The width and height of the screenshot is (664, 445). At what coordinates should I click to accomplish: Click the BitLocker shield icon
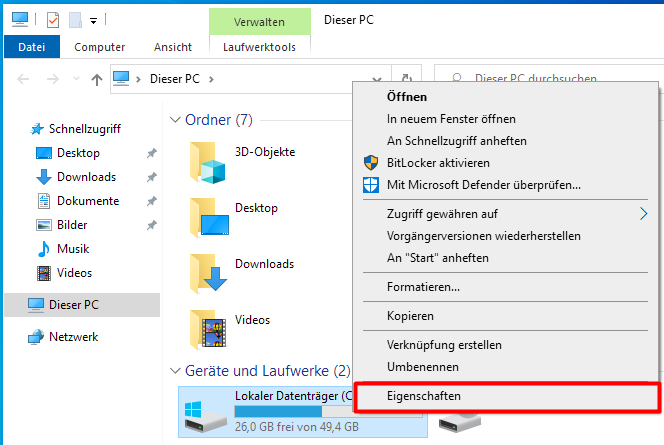pyautogui.click(x=371, y=163)
